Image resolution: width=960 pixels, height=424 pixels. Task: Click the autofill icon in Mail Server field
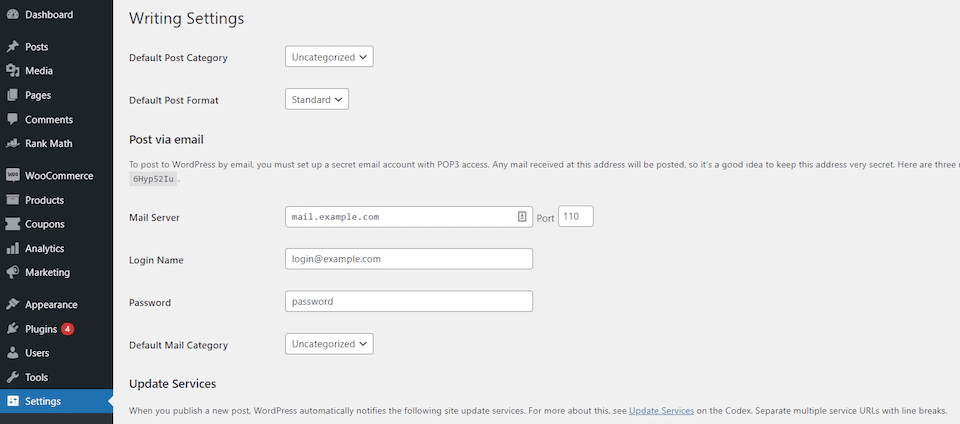pyautogui.click(x=522, y=216)
